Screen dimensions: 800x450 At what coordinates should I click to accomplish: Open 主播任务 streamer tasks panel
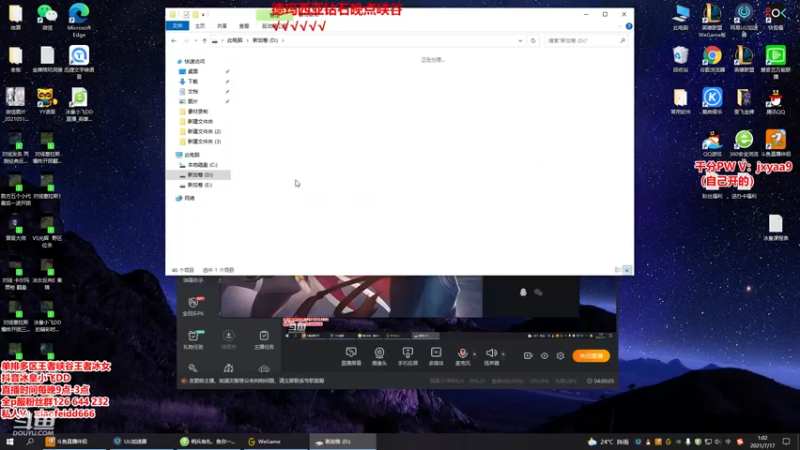[264, 339]
